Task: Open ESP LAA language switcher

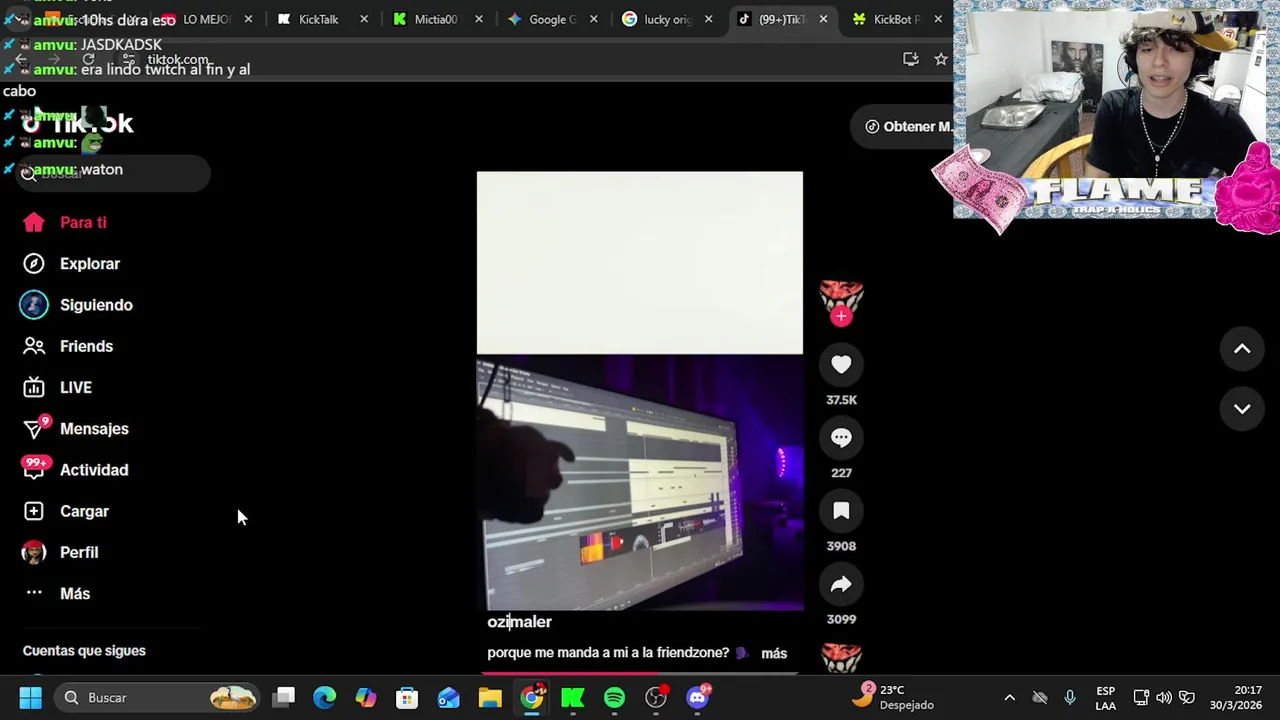Action: click(x=1105, y=697)
